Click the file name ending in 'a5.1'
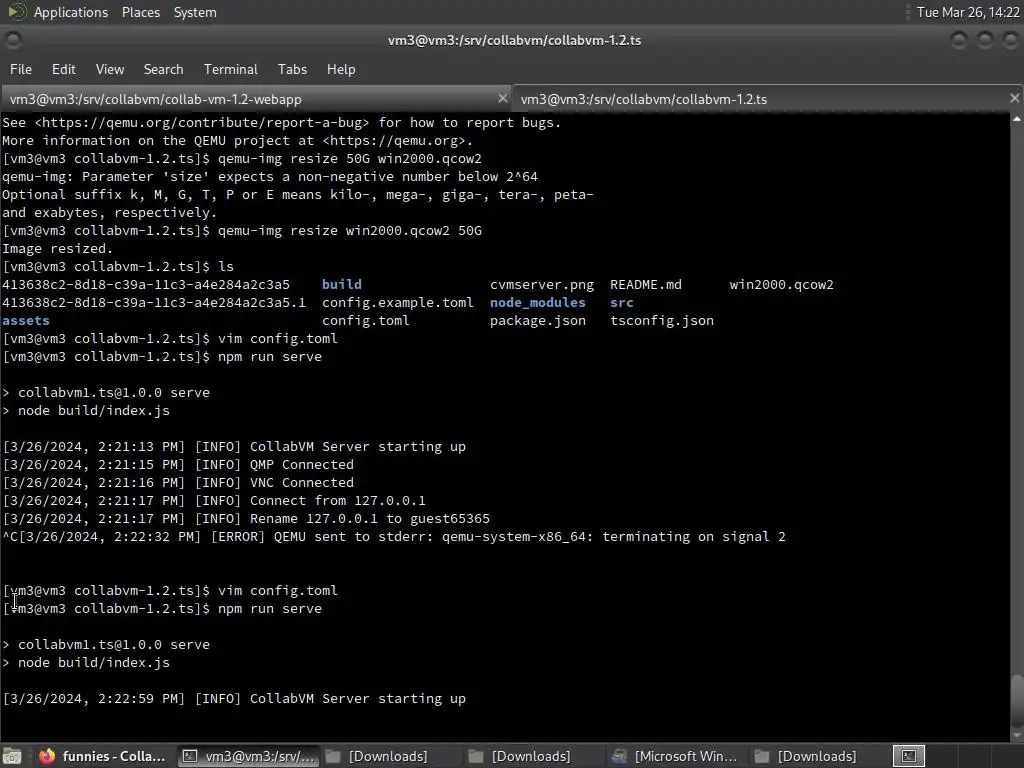 [153, 302]
